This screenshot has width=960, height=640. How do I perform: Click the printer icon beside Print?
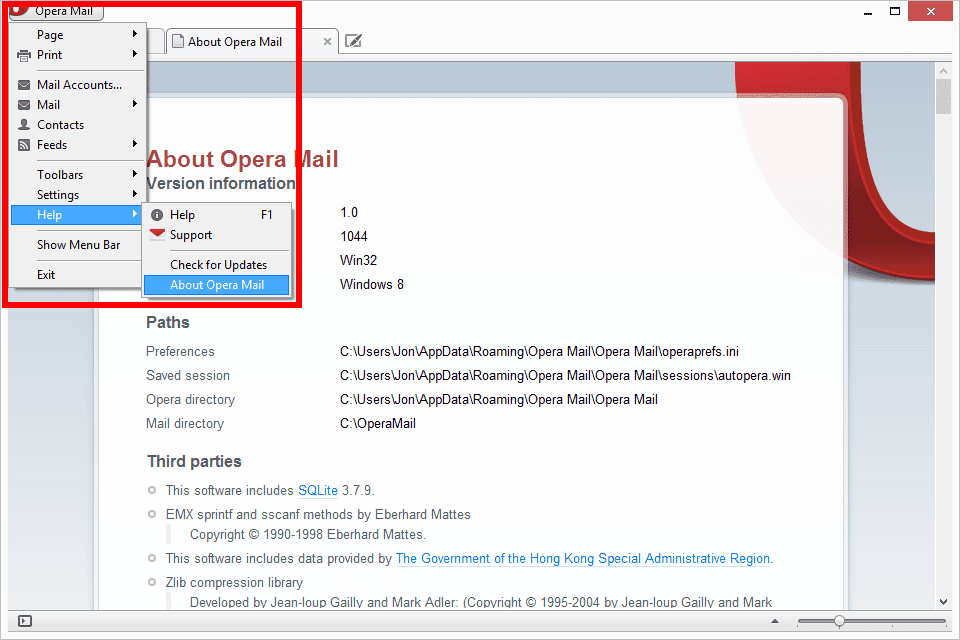pos(24,56)
